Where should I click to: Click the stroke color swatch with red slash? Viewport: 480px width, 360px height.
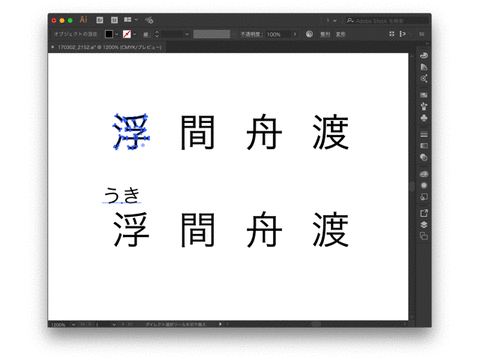[127, 34]
